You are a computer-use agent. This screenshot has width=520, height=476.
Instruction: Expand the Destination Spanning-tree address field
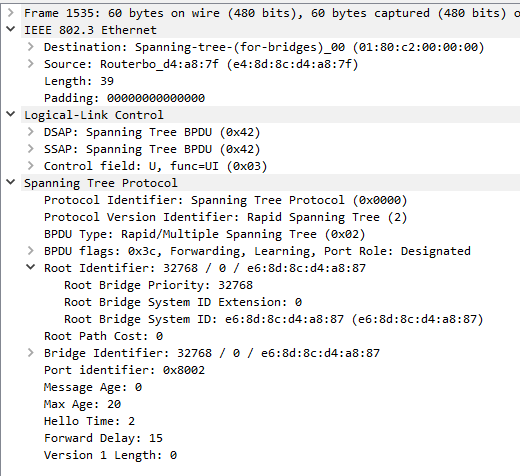[x=31, y=47]
